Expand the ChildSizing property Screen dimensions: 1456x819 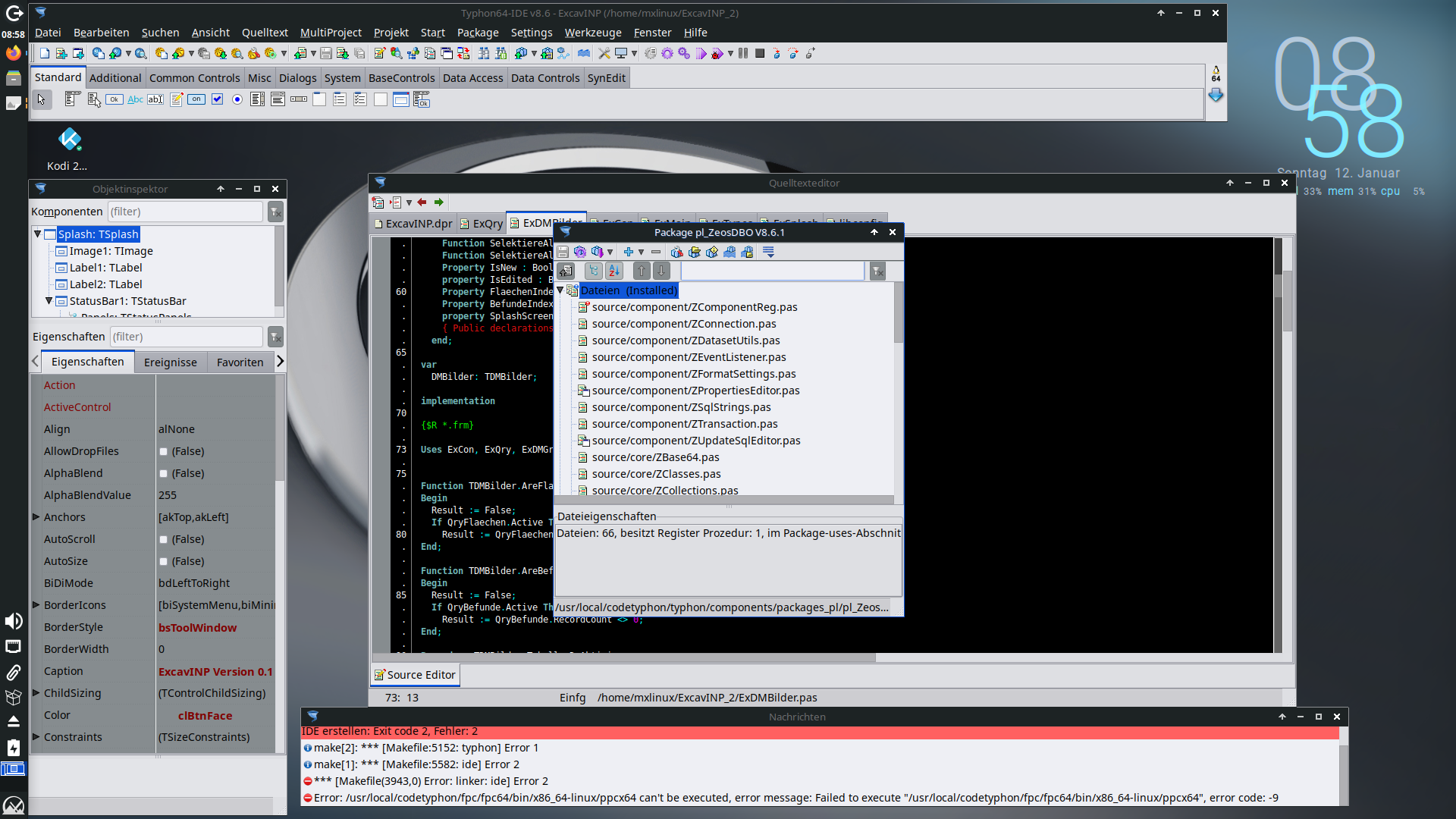(x=36, y=692)
